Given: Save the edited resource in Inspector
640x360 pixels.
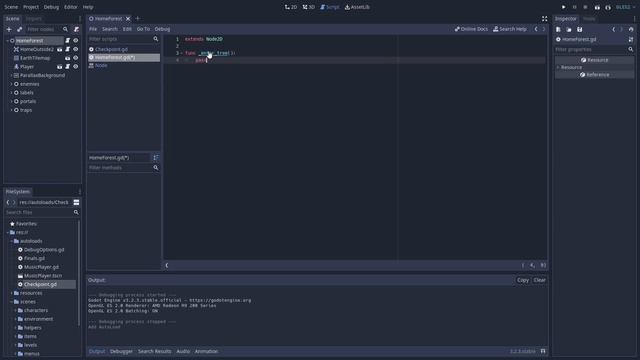Looking at the screenshot, I should (579, 29).
